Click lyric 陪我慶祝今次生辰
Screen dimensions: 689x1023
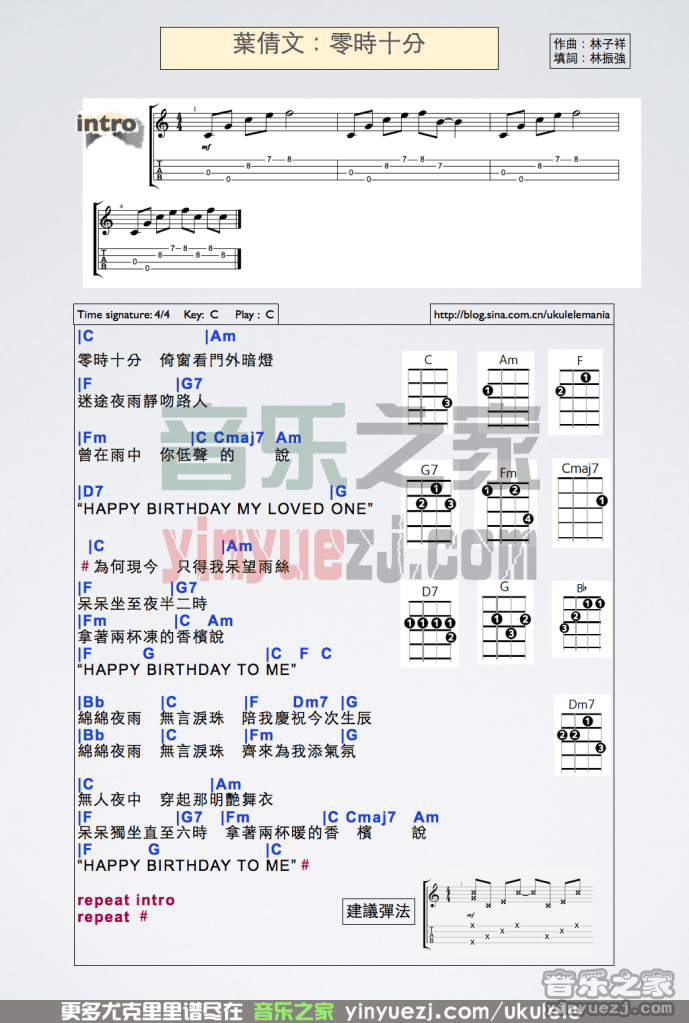[307, 718]
